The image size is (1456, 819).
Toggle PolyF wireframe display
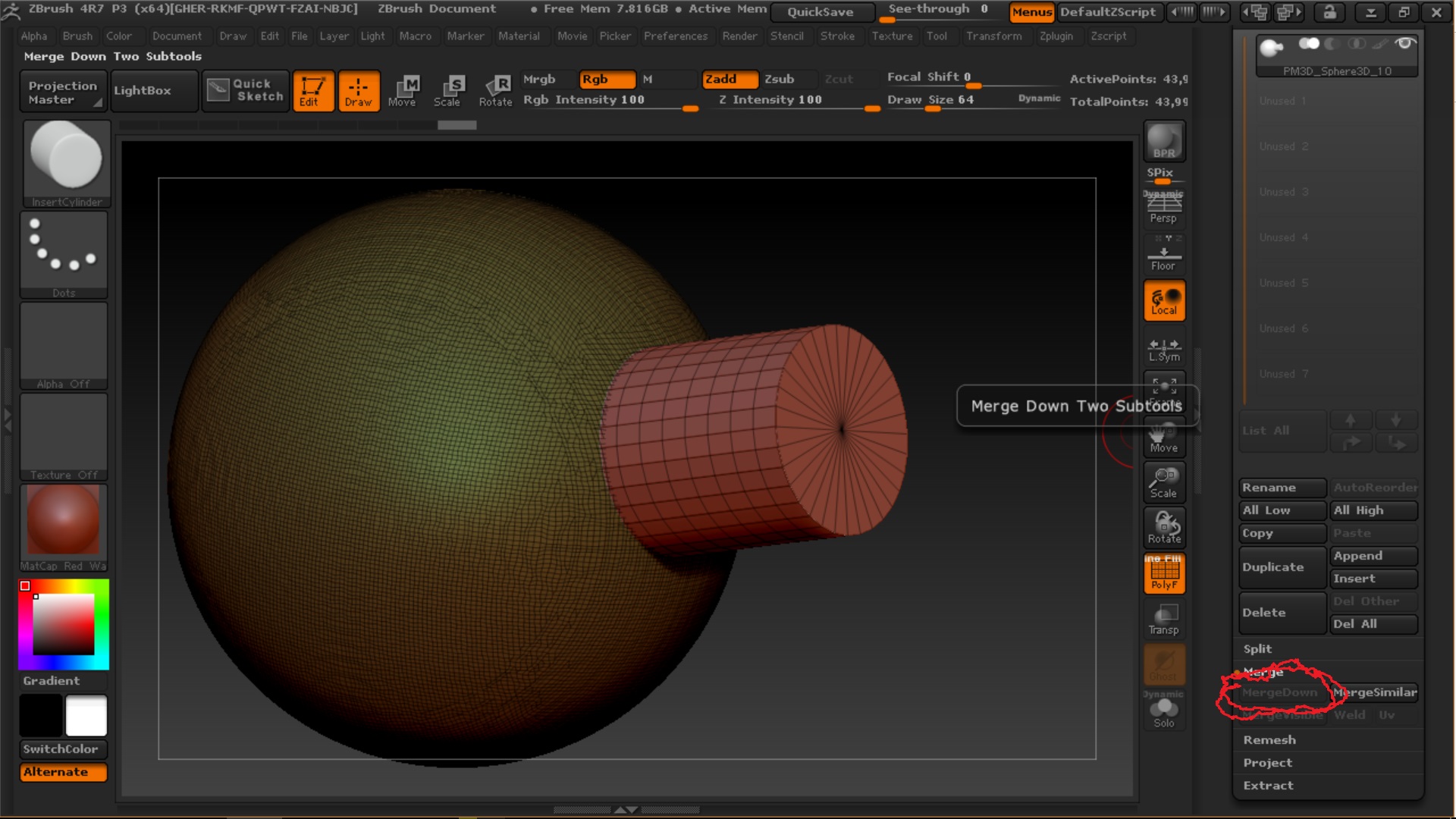pyautogui.click(x=1164, y=573)
